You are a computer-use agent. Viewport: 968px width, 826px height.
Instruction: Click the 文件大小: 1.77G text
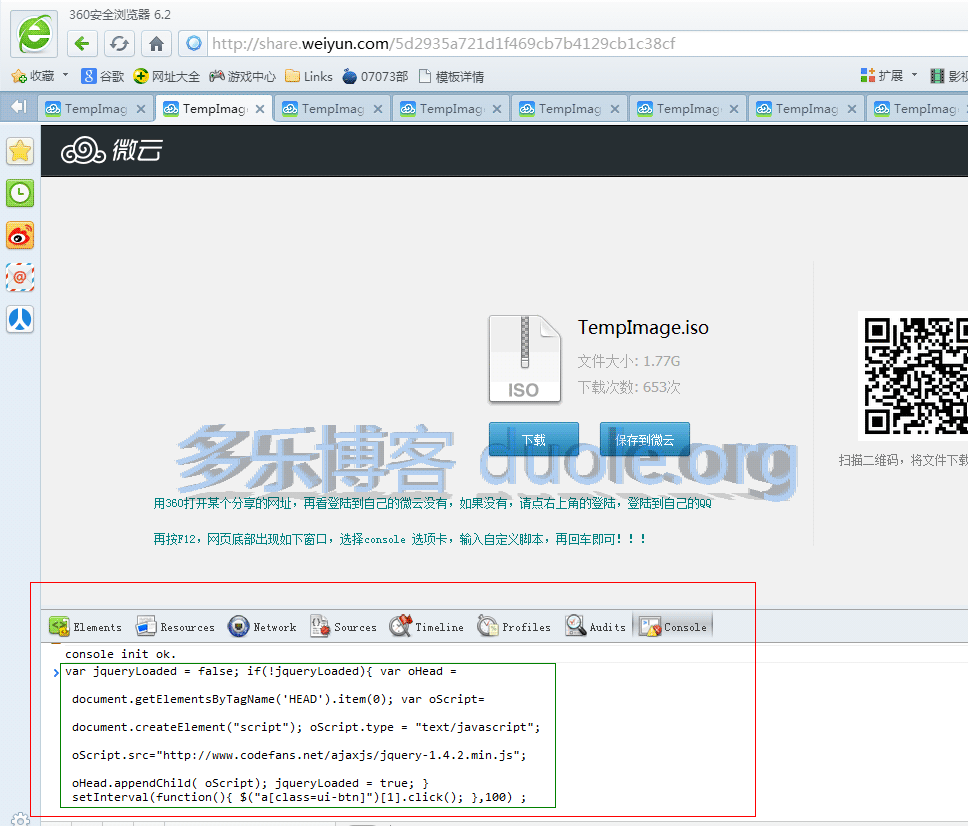click(628, 361)
